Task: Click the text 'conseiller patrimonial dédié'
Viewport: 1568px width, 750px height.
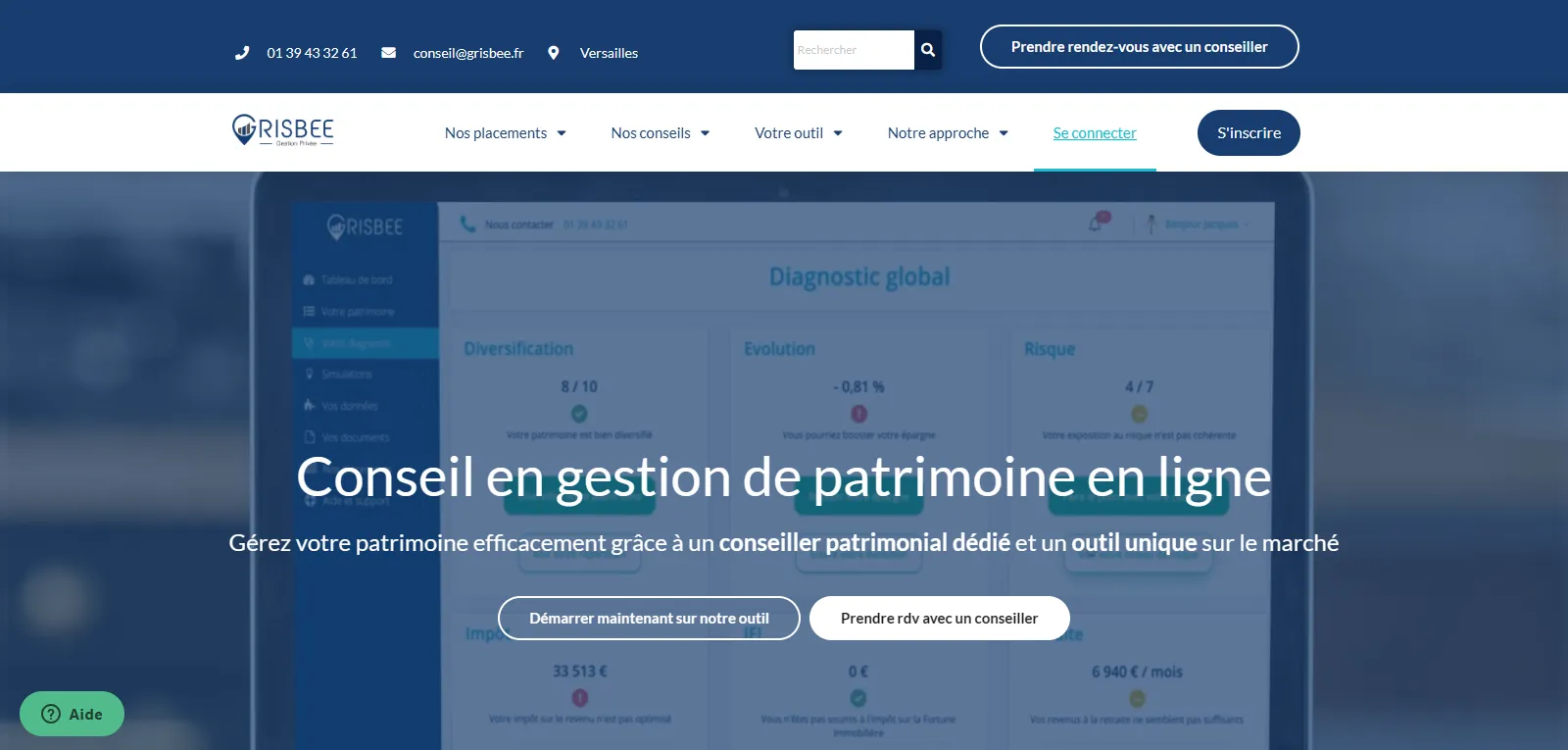Action: (864, 543)
